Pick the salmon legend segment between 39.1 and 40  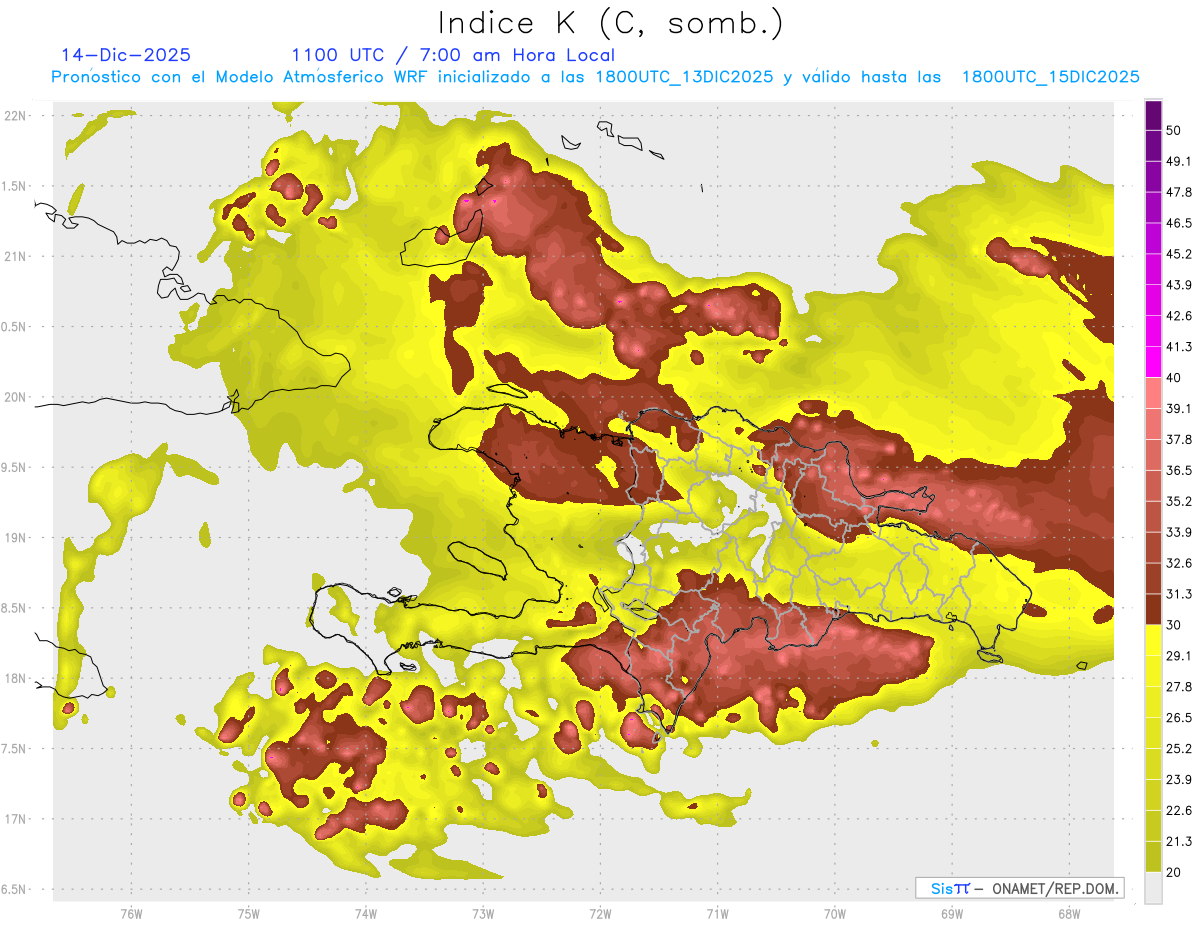coord(1153,393)
